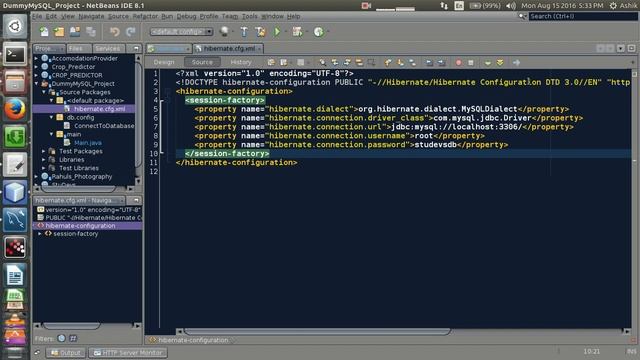Click the Shift Line Right icon
Screen dimensions: 640x360
(x=442, y=62)
